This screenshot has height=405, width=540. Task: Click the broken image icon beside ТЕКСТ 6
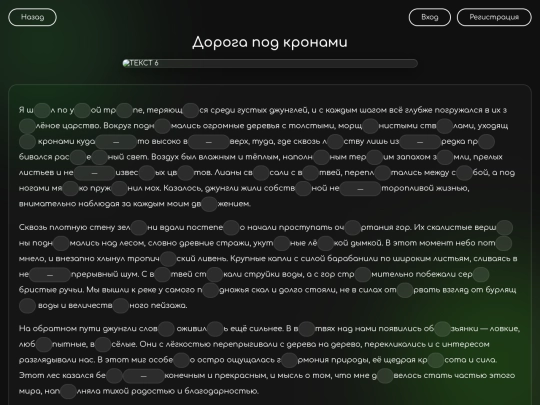(126, 63)
